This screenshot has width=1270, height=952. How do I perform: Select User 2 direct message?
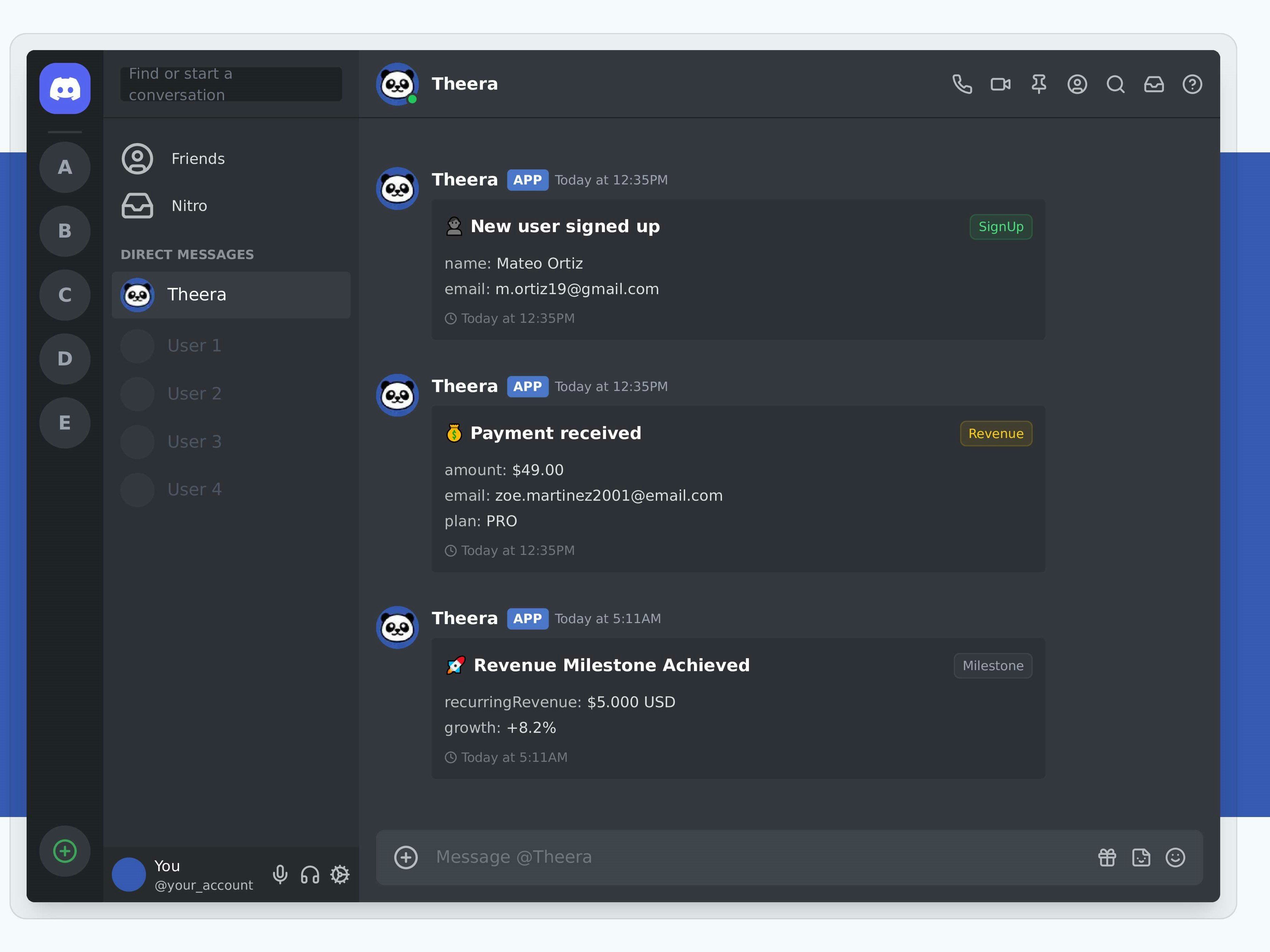point(231,394)
